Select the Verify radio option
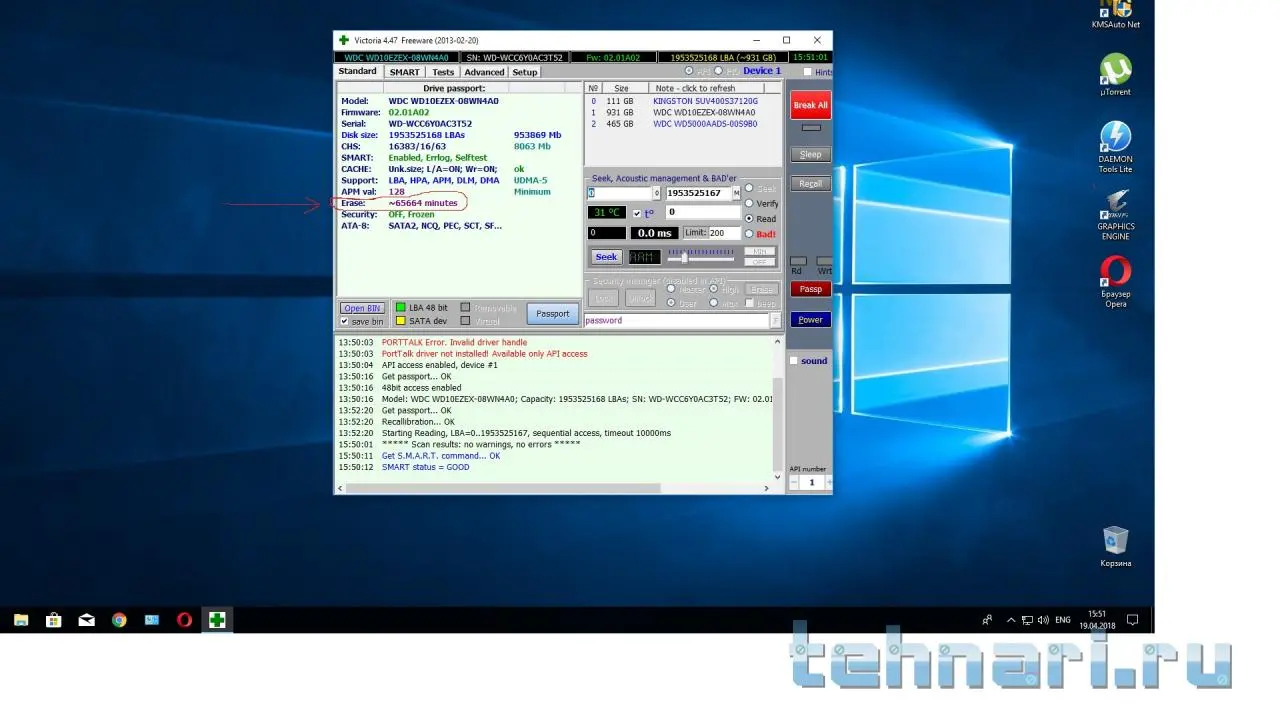1280x720 pixels. coord(749,204)
